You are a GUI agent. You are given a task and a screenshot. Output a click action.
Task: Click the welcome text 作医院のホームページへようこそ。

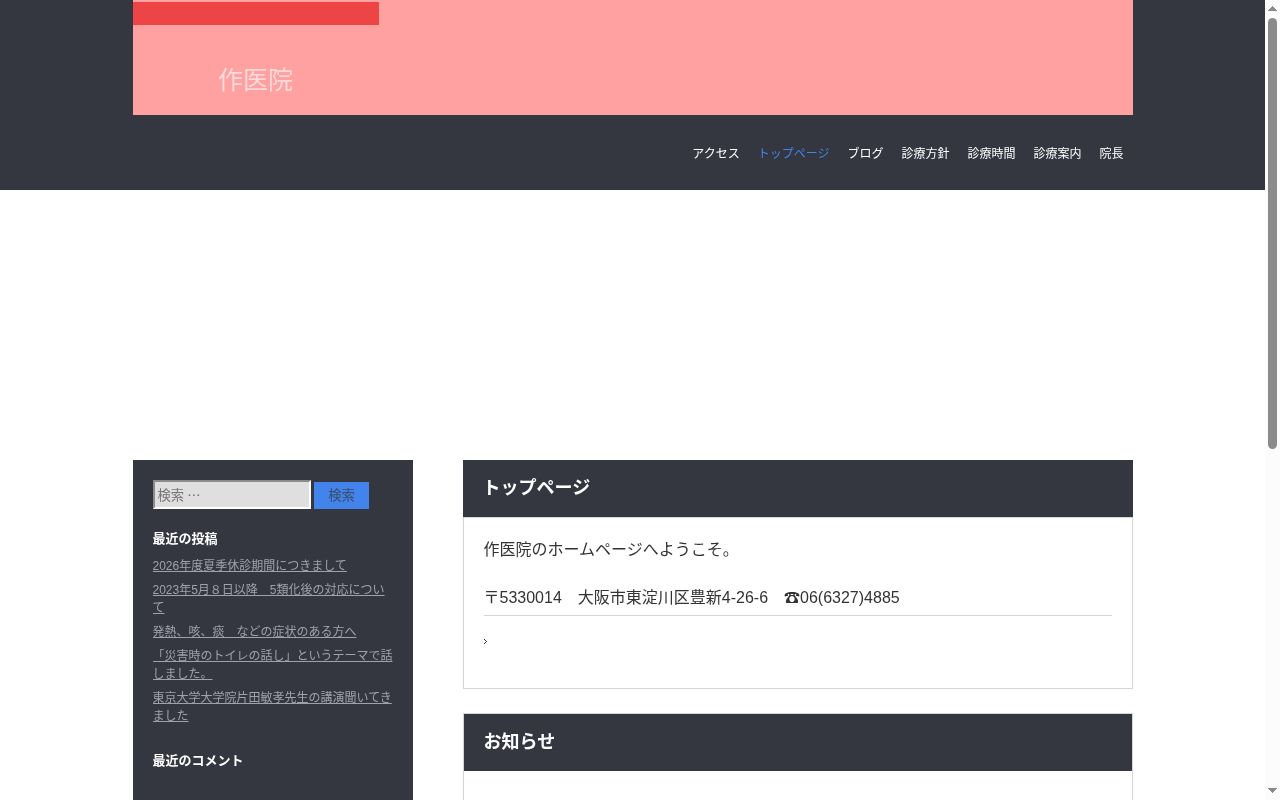coord(609,549)
